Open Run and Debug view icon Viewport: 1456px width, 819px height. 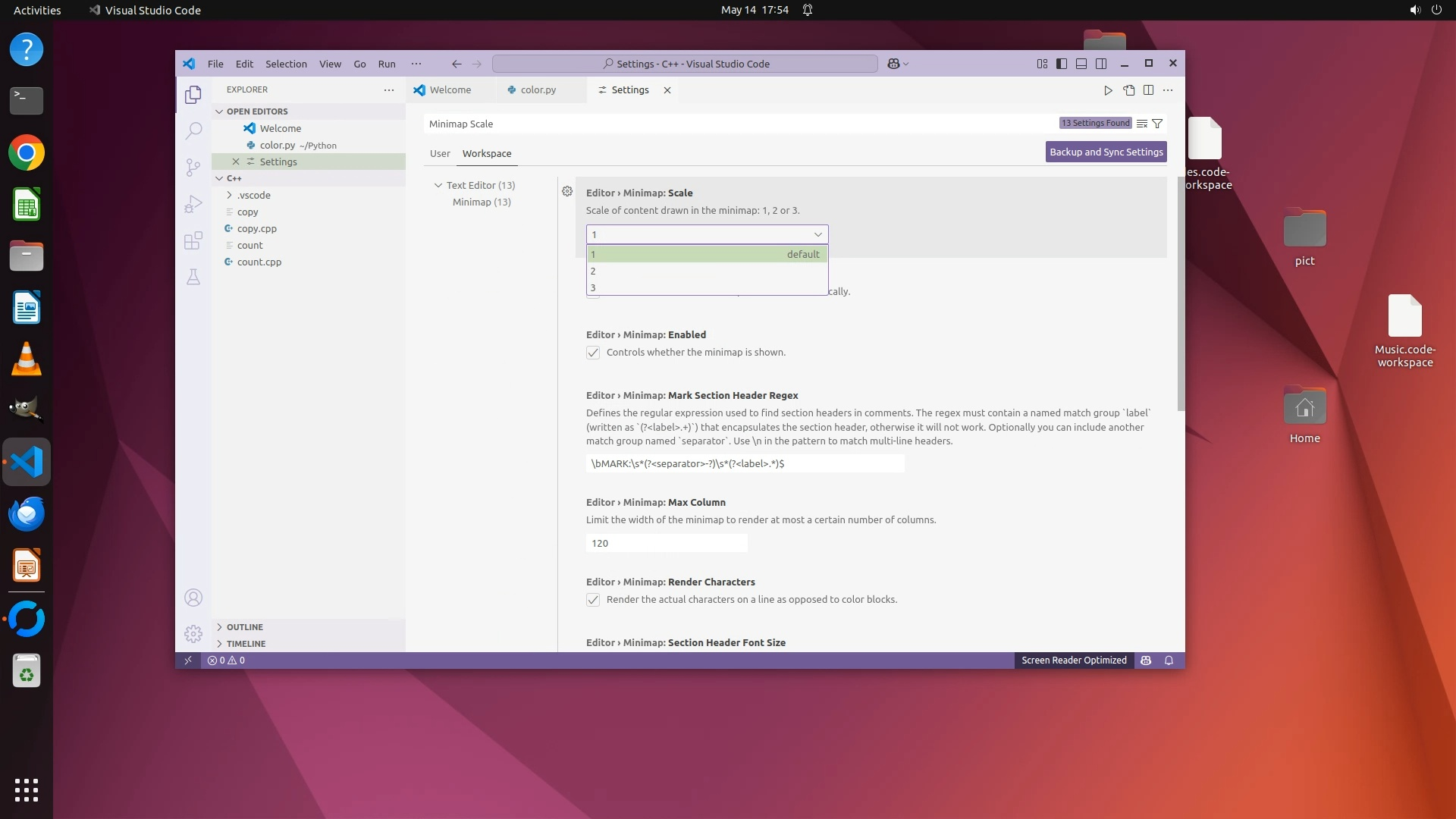pos(193,203)
